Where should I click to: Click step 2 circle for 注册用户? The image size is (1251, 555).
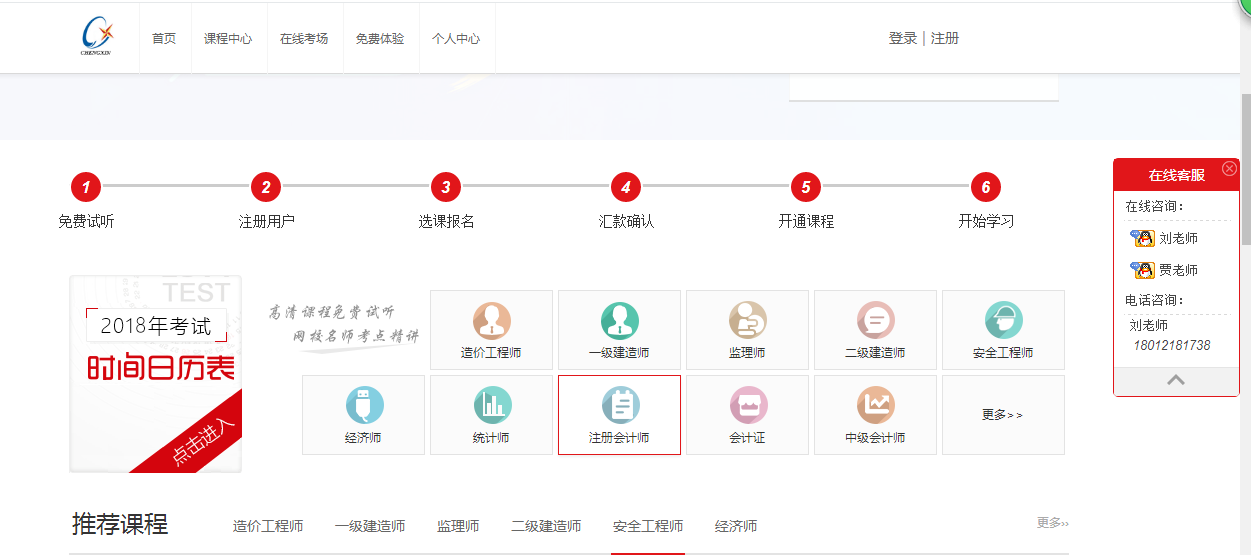pos(266,187)
